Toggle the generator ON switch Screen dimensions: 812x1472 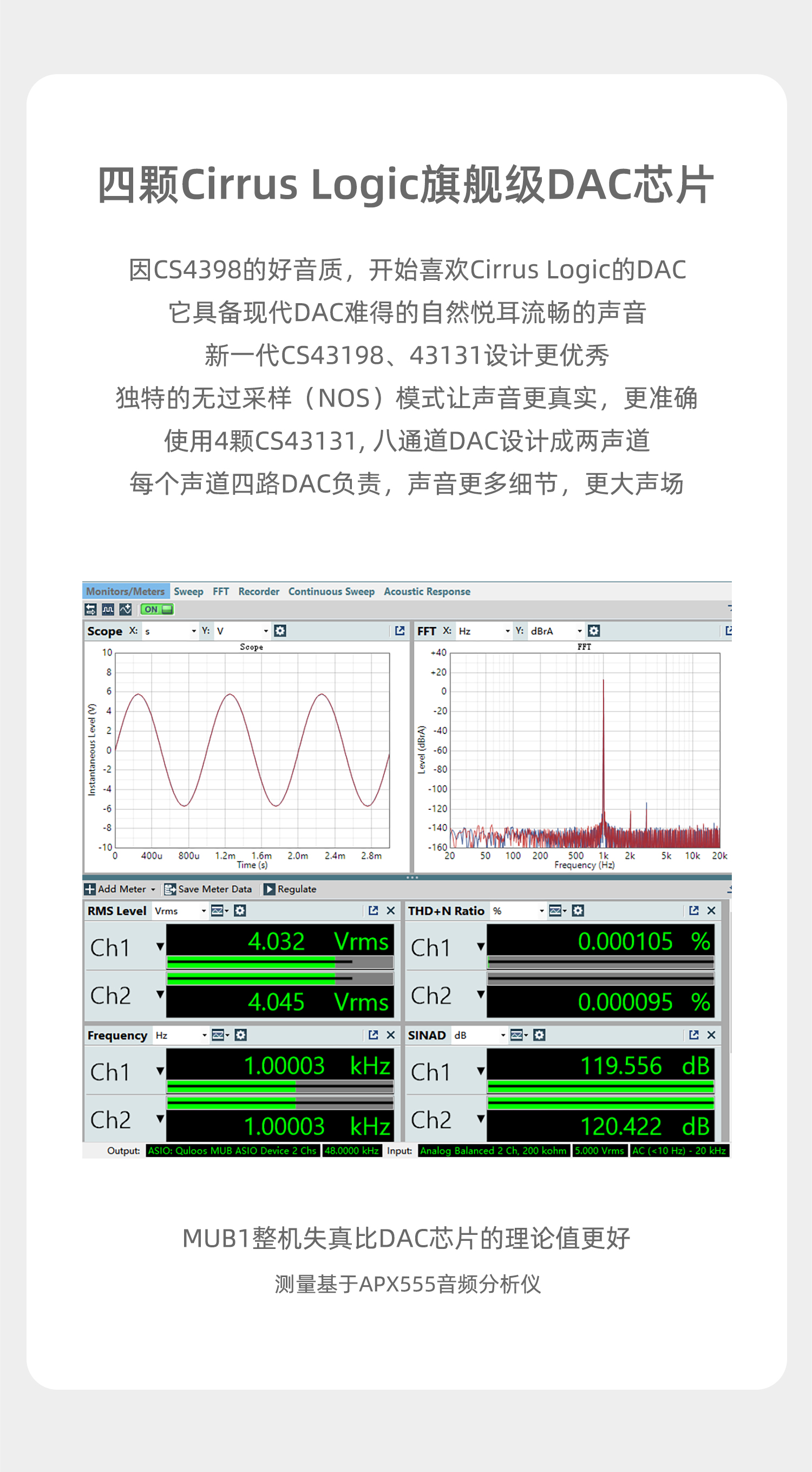pyautogui.click(x=157, y=610)
